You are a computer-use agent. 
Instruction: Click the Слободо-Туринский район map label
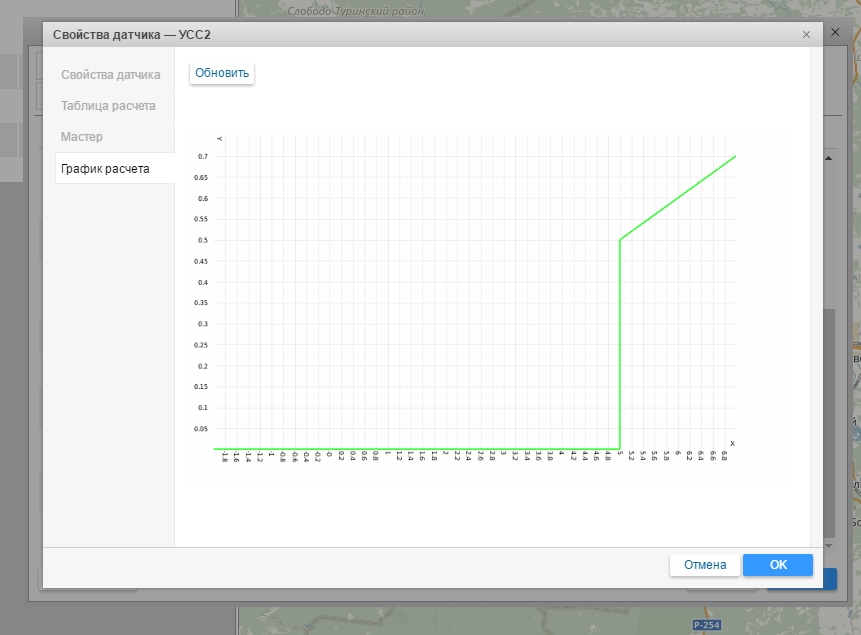pyautogui.click(x=355, y=11)
